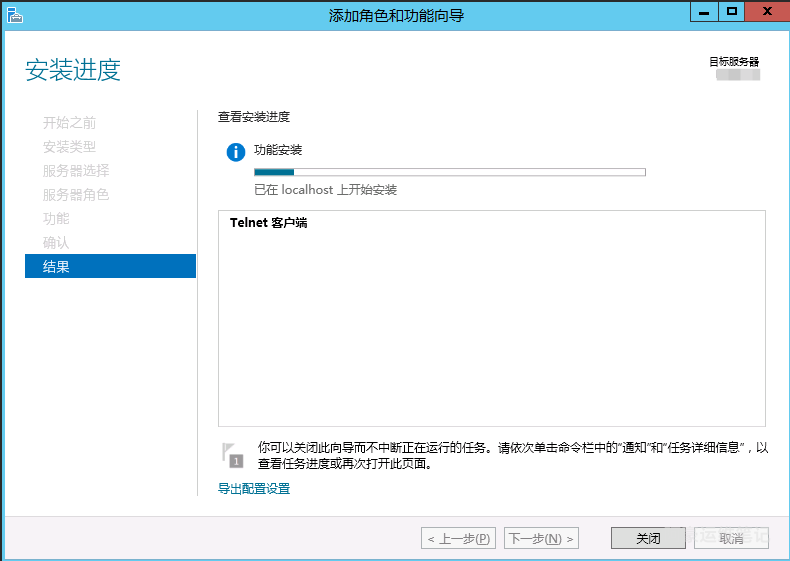Viewport: 790px width, 561px height.
Task: Select the 开始之前 step in the sidebar
Action: click(70, 122)
